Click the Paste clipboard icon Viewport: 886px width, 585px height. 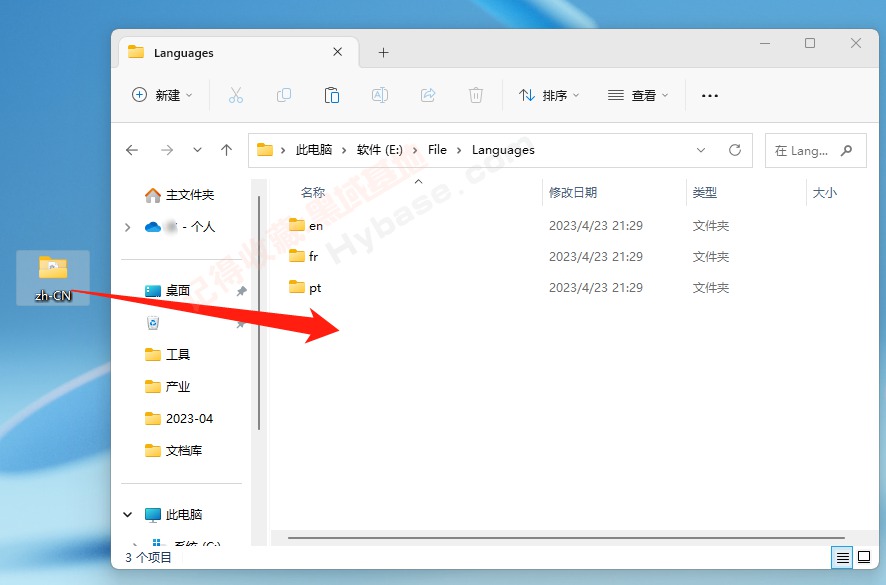[332, 96]
